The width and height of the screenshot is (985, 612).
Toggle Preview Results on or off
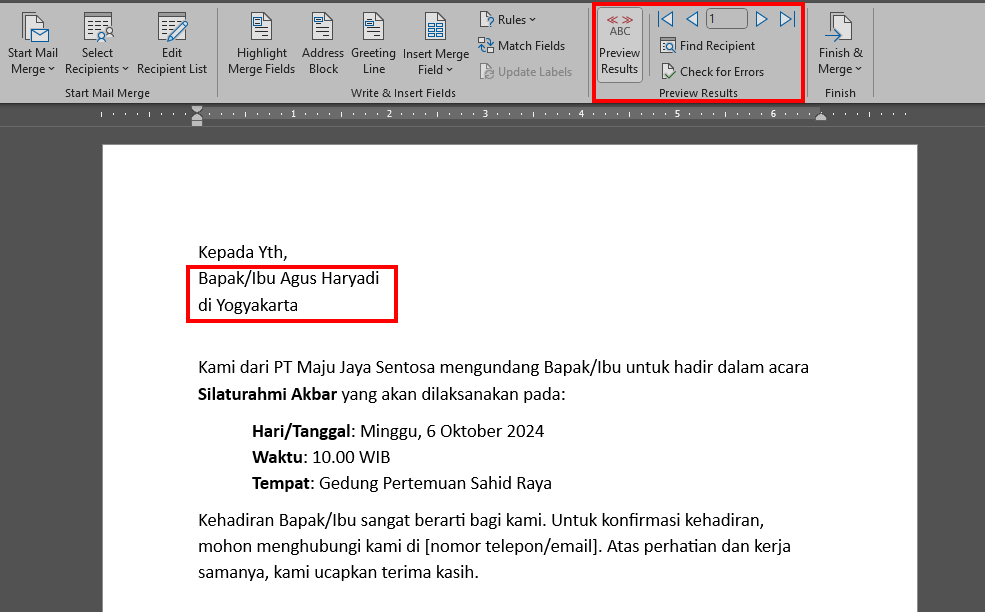click(x=619, y=45)
